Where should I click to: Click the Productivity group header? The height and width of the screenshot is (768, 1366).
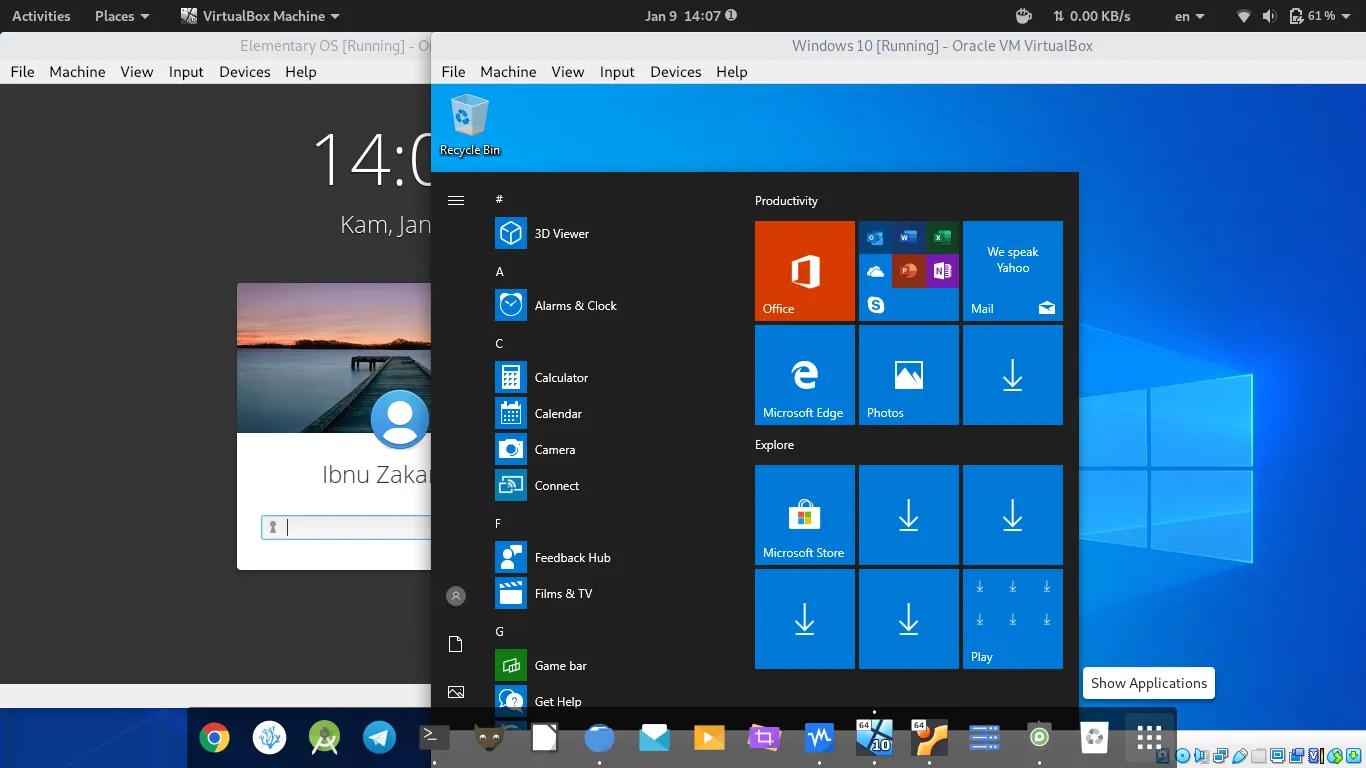pos(786,200)
